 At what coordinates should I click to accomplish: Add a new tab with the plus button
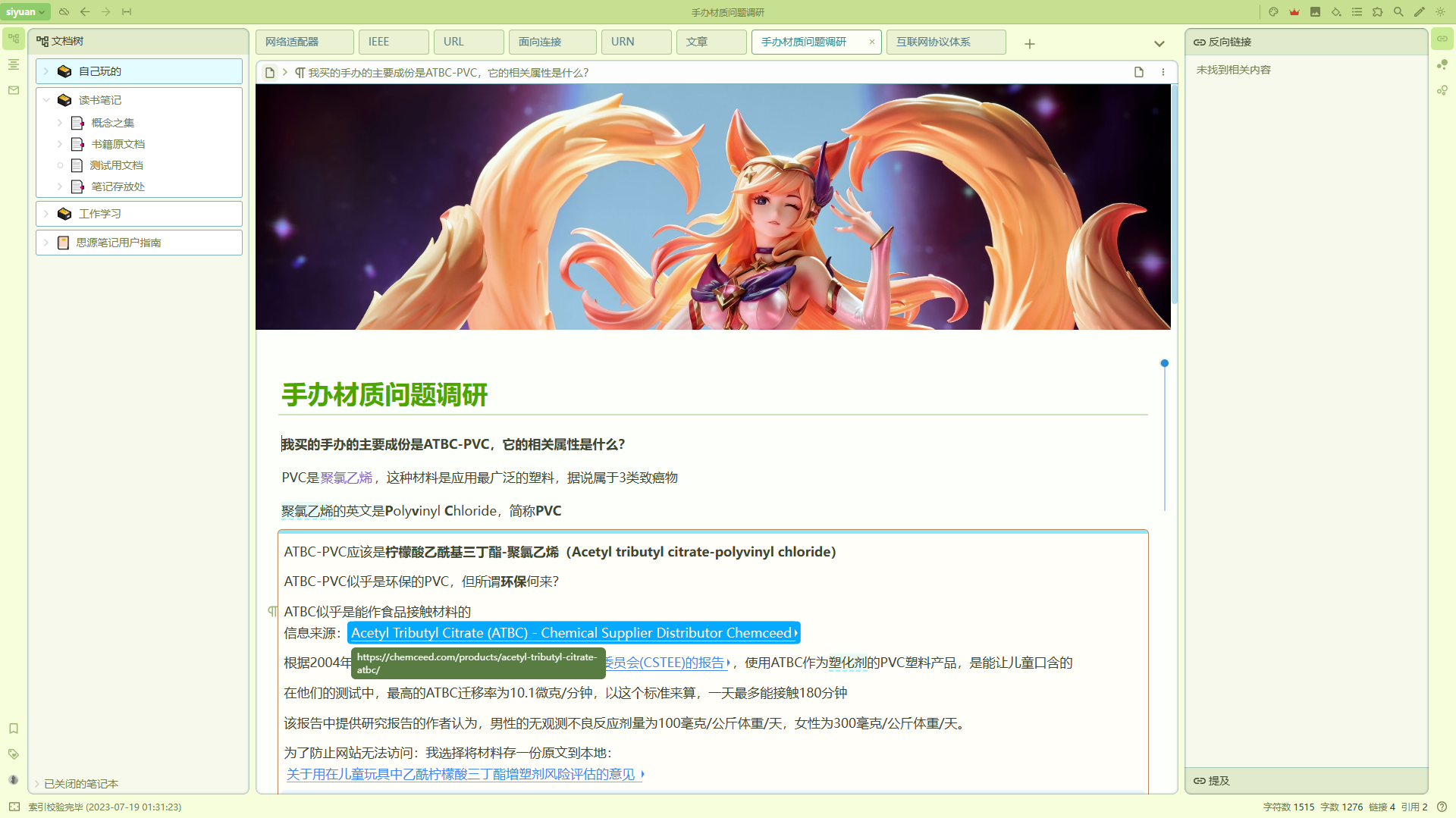click(x=1030, y=44)
